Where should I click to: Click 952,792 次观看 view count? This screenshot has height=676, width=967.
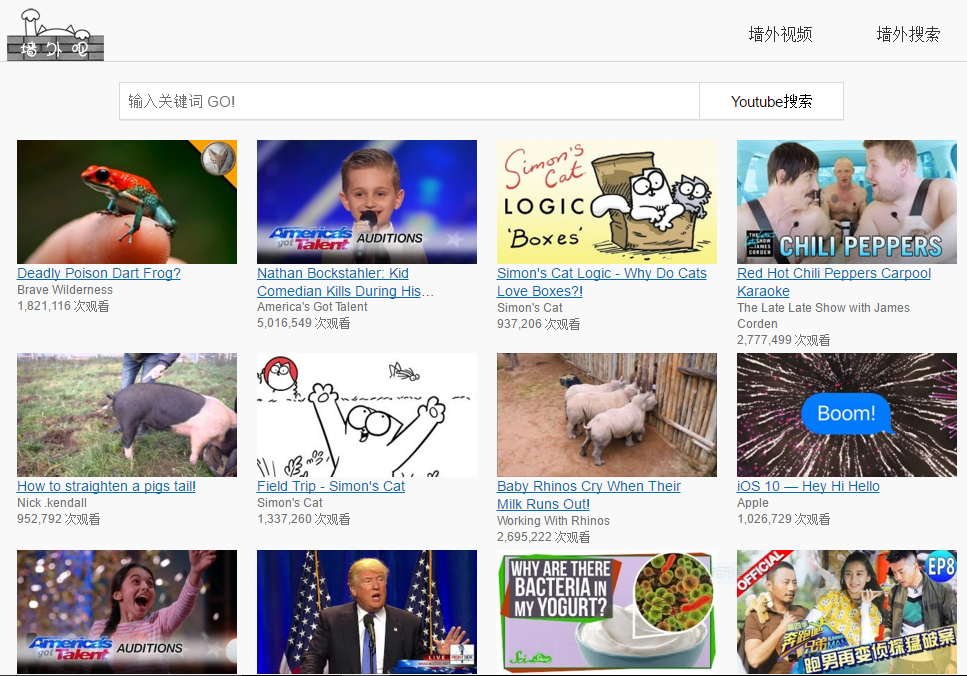[x=59, y=519]
